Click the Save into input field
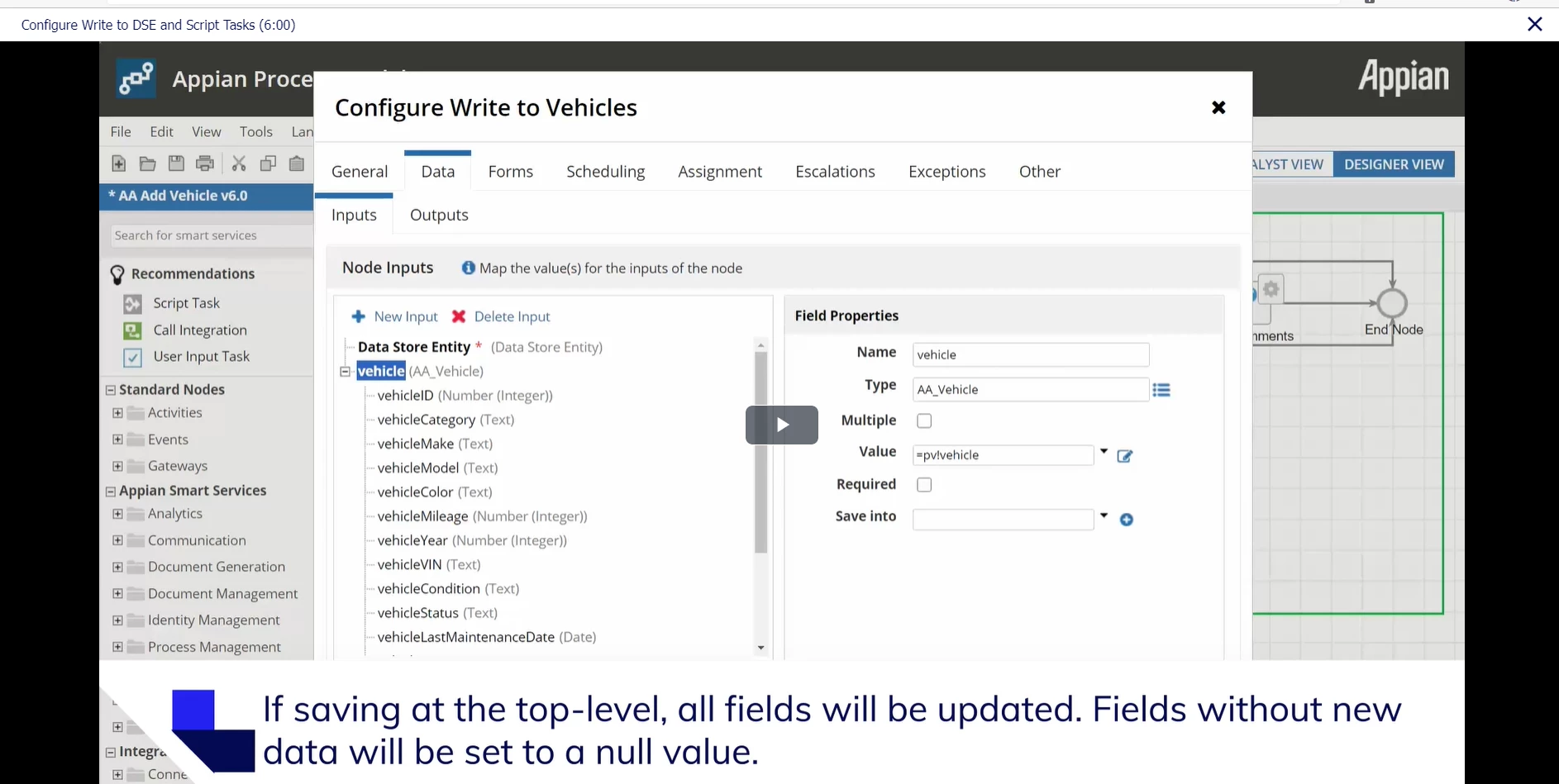 pos(1004,520)
